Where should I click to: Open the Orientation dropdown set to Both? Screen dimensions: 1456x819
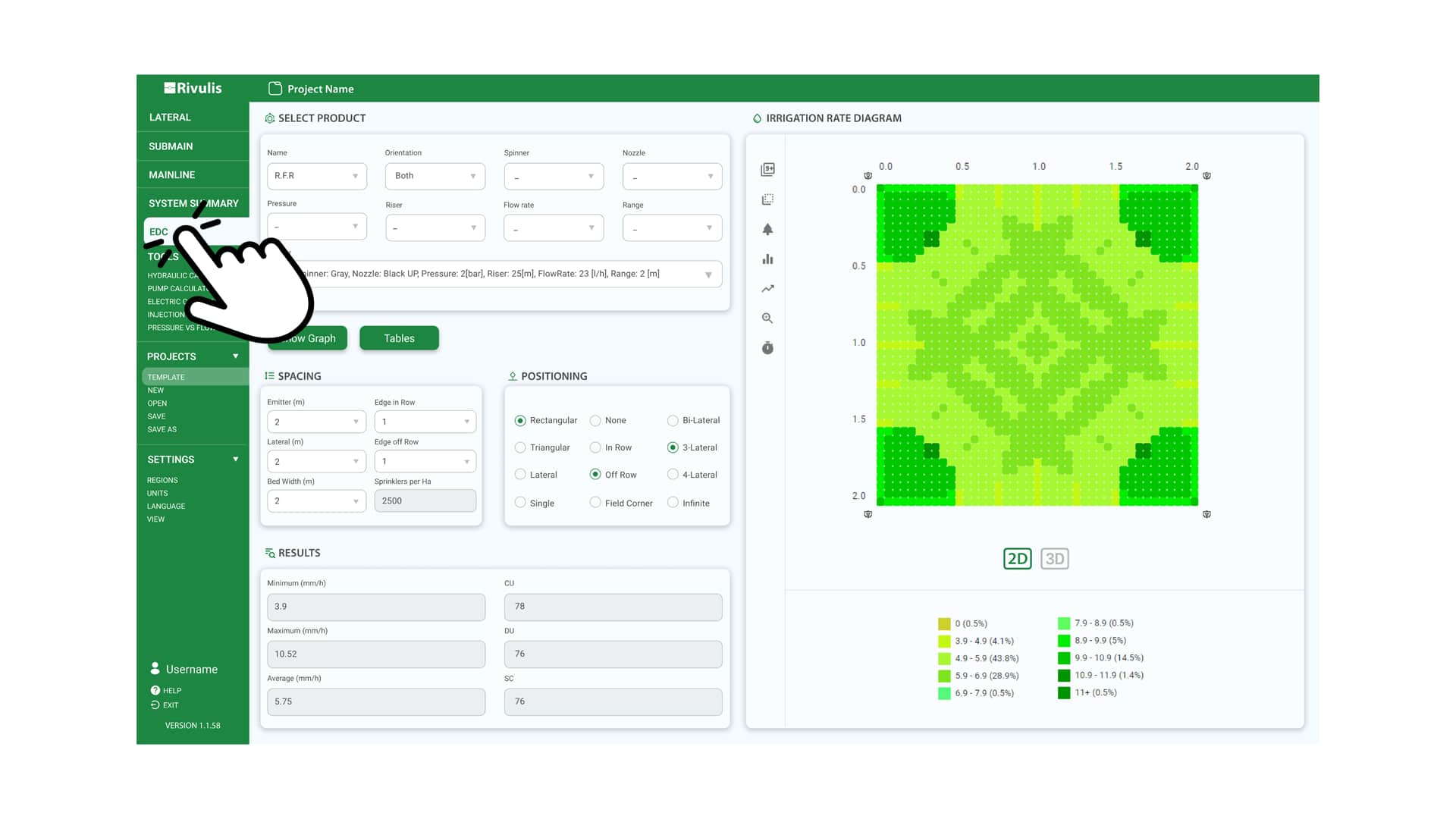point(435,176)
